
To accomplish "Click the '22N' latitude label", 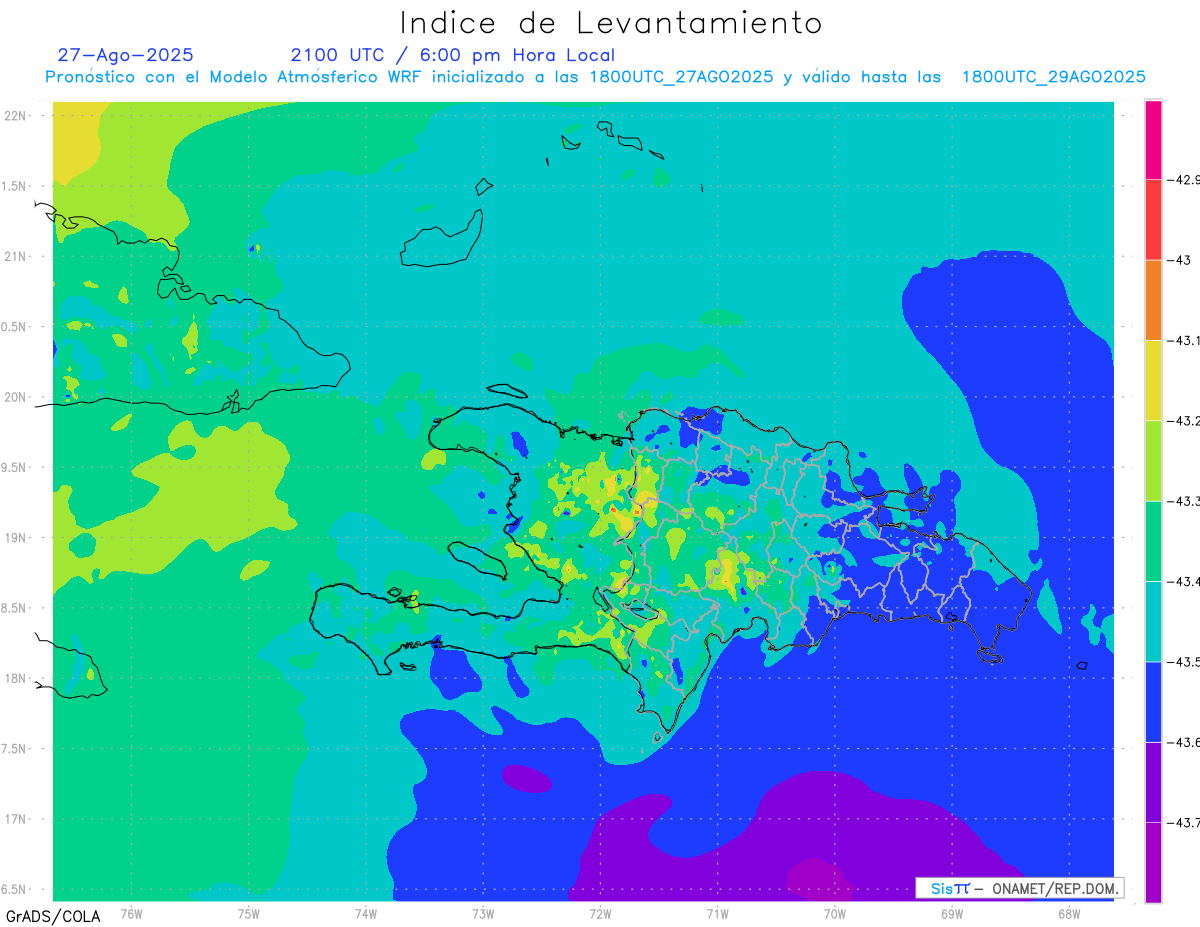I will pyautogui.click(x=15, y=115).
